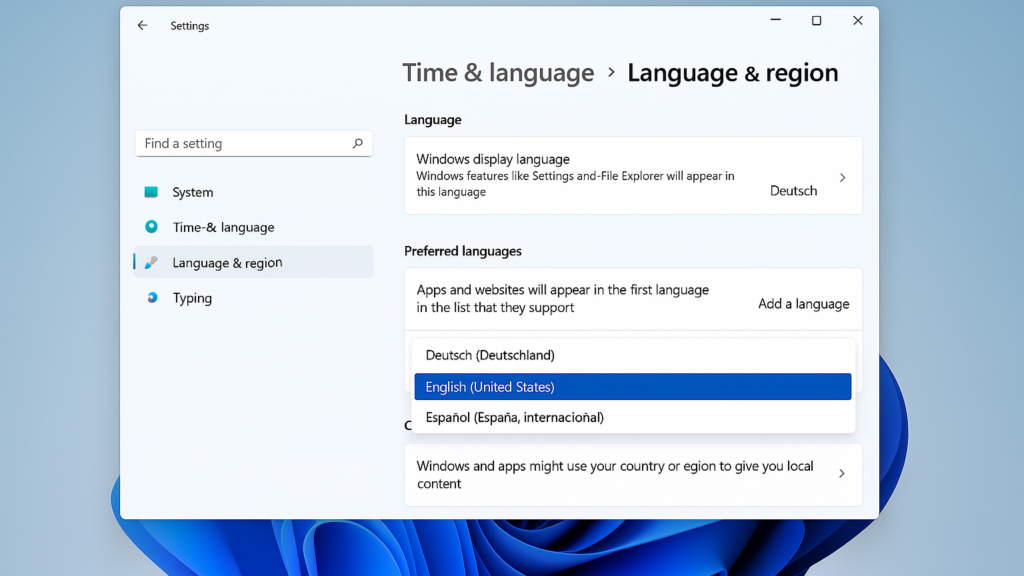Image resolution: width=1024 pixels, height=576 pixels.
Task: Choose Deutsch (Deutschland) from the list
Action: point(633,355)
